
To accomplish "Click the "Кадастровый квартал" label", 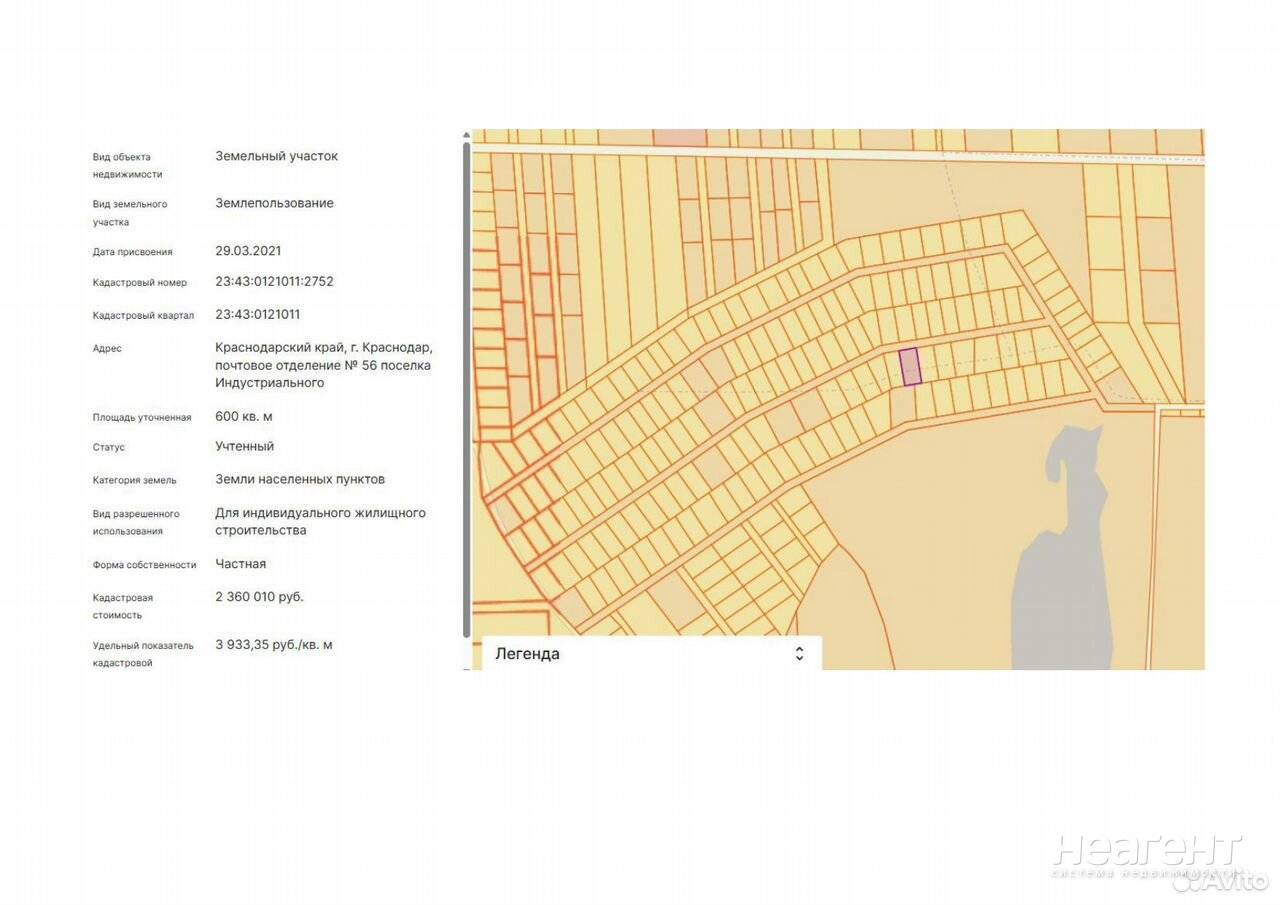I will point(144,315).
